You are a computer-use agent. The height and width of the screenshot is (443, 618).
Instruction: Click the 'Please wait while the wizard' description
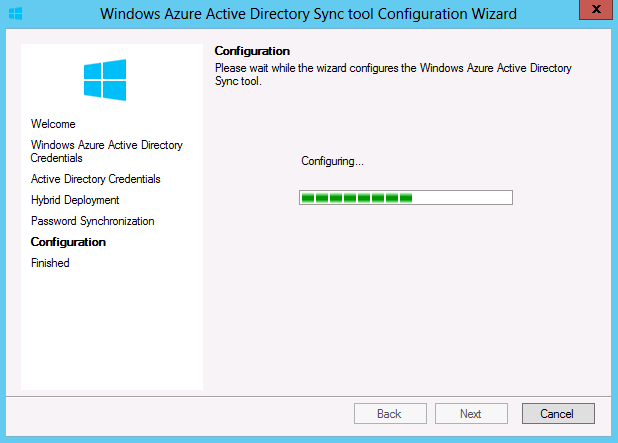tap(393, 74)
